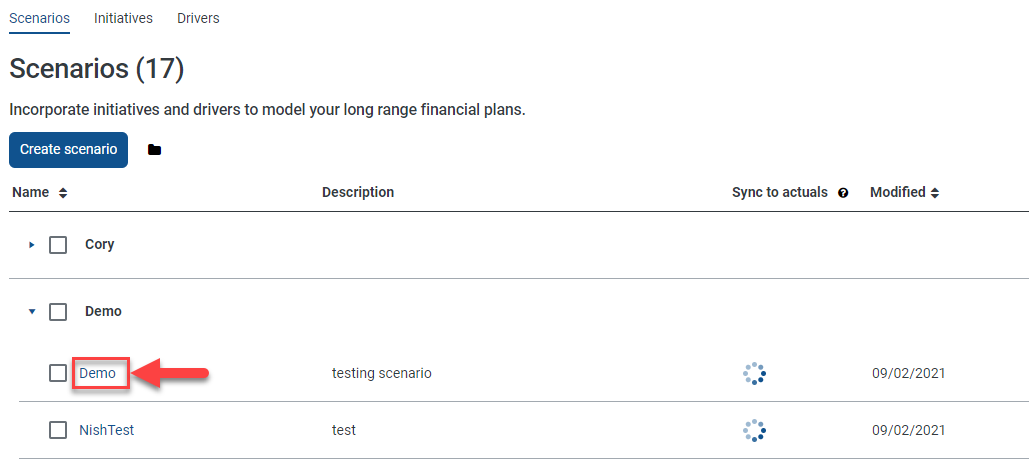This screenshot has width=1029, height=475.
Task: Select the NishTest scenario checkbox
Action: tap(58, 430)
